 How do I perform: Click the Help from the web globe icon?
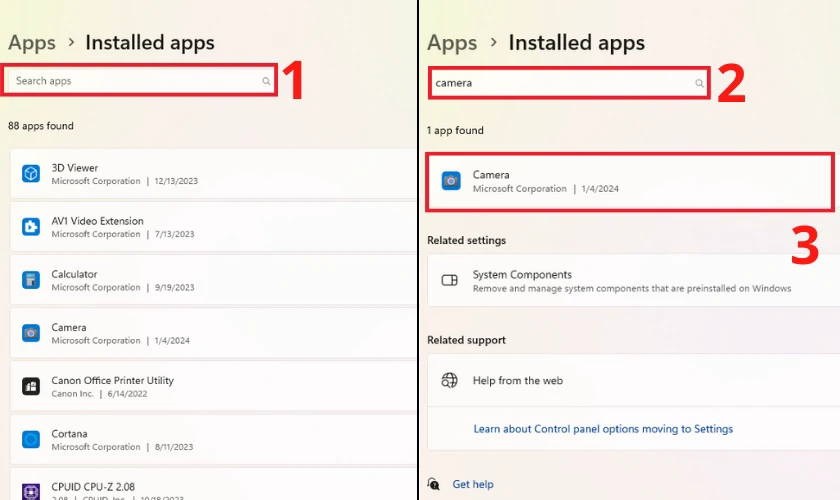[x=449, y=380]
